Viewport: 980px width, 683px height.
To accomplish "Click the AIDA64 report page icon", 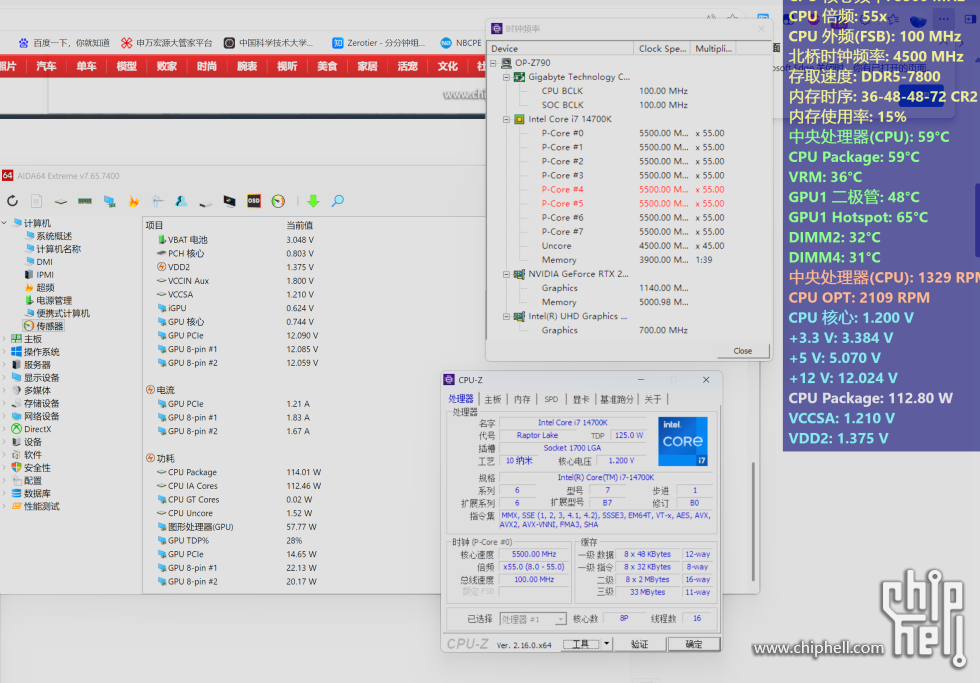I will tap(37, 201).
